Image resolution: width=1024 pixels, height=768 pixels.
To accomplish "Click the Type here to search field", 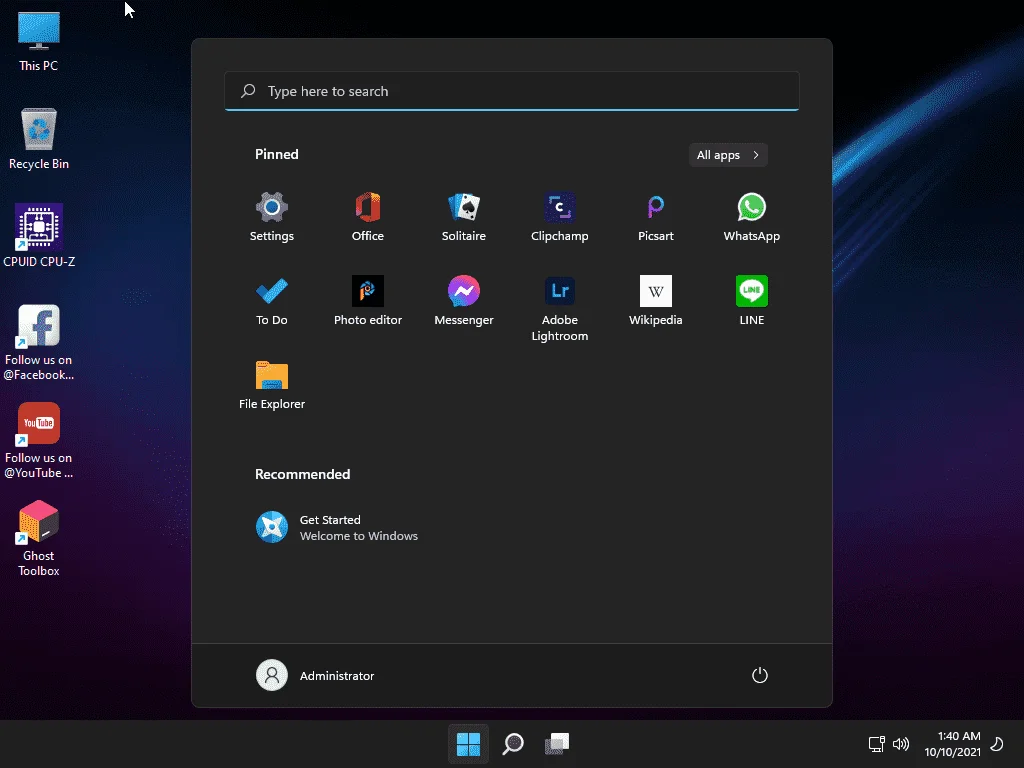I will click(512, 91).
